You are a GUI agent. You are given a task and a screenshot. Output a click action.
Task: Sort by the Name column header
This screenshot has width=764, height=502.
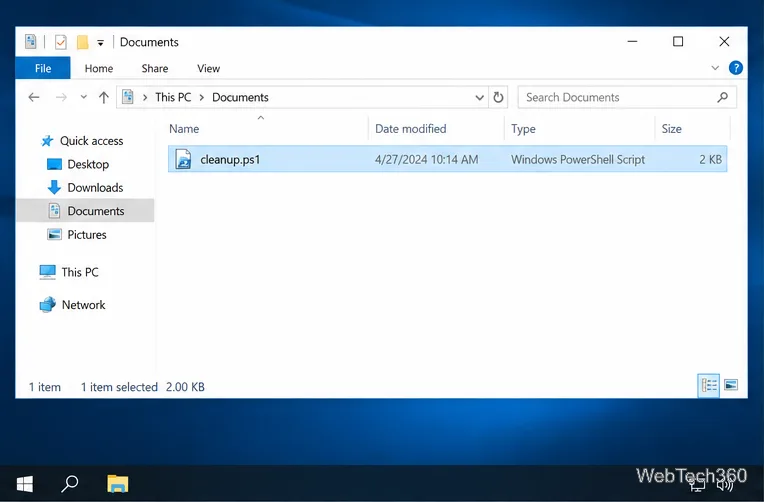click(184, 129)
